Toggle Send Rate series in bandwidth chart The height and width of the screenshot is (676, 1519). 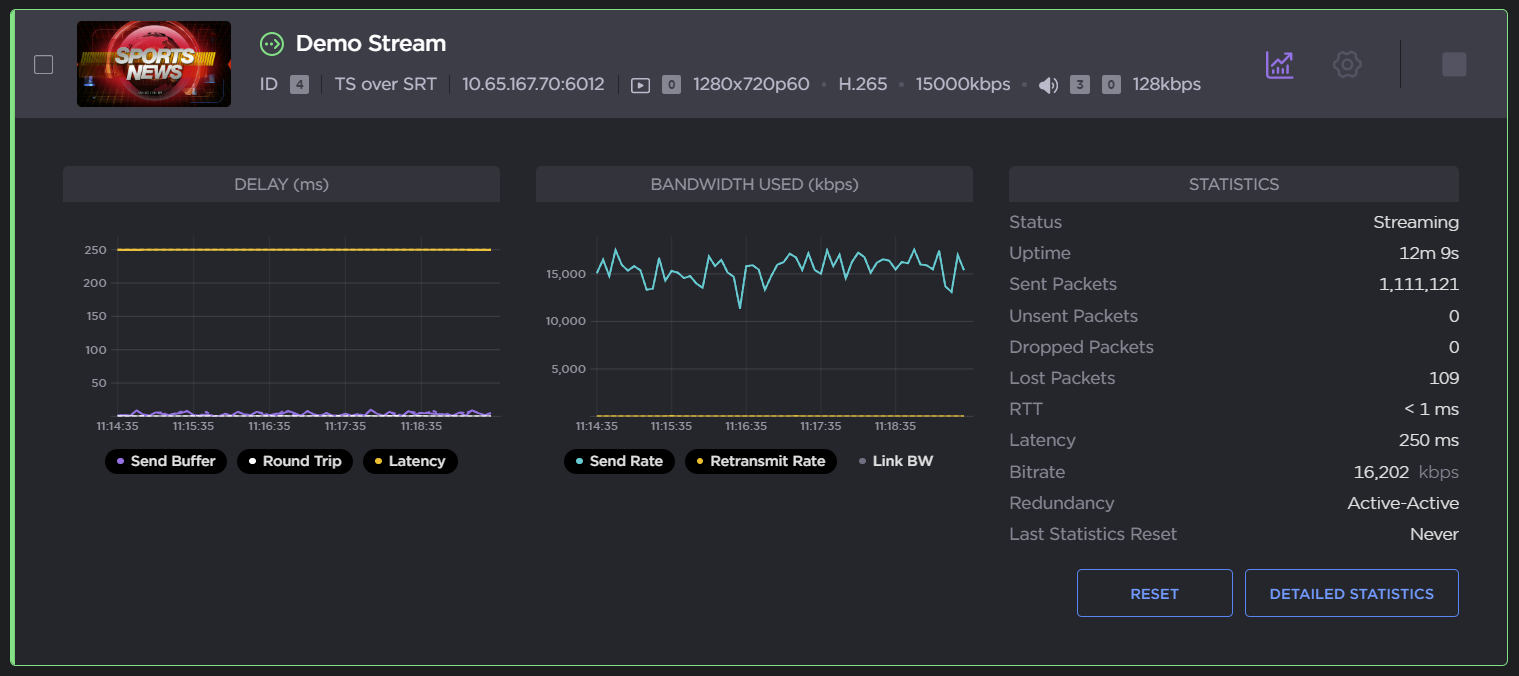(619, 461)
